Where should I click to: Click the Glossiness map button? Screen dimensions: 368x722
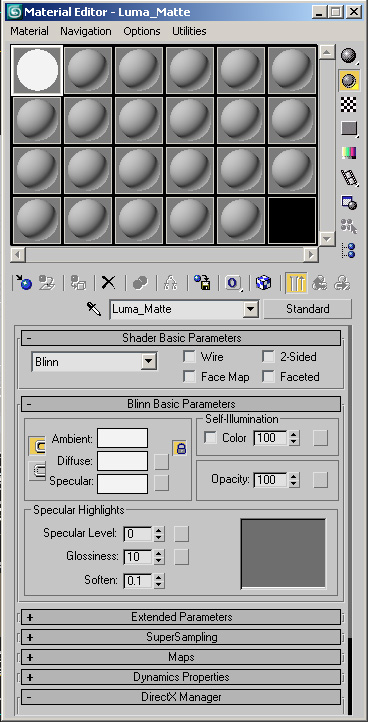181,556
